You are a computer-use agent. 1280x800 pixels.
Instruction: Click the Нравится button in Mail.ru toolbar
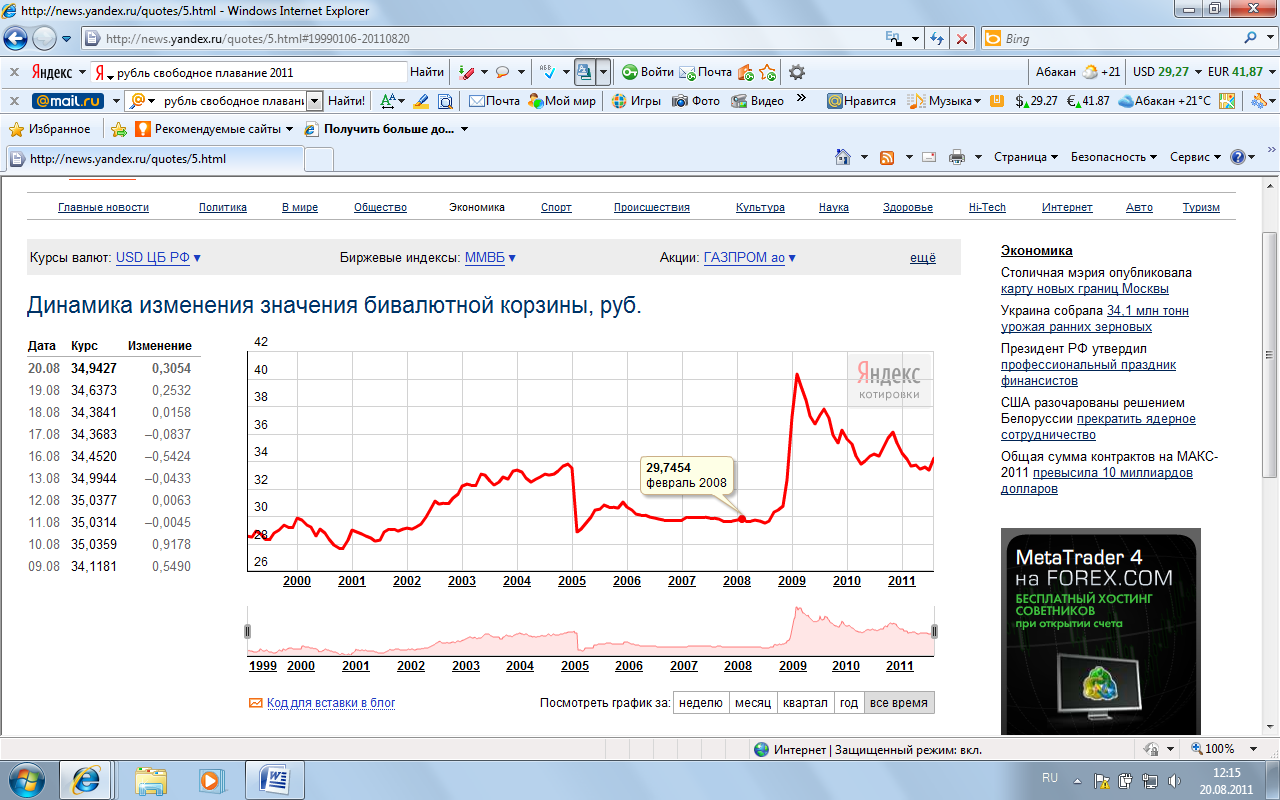click(x=861, y=101)
